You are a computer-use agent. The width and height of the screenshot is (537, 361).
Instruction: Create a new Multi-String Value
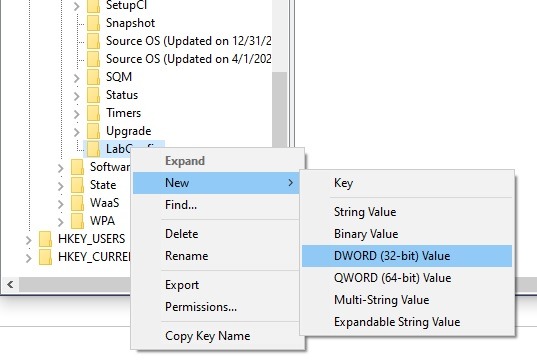407,300
